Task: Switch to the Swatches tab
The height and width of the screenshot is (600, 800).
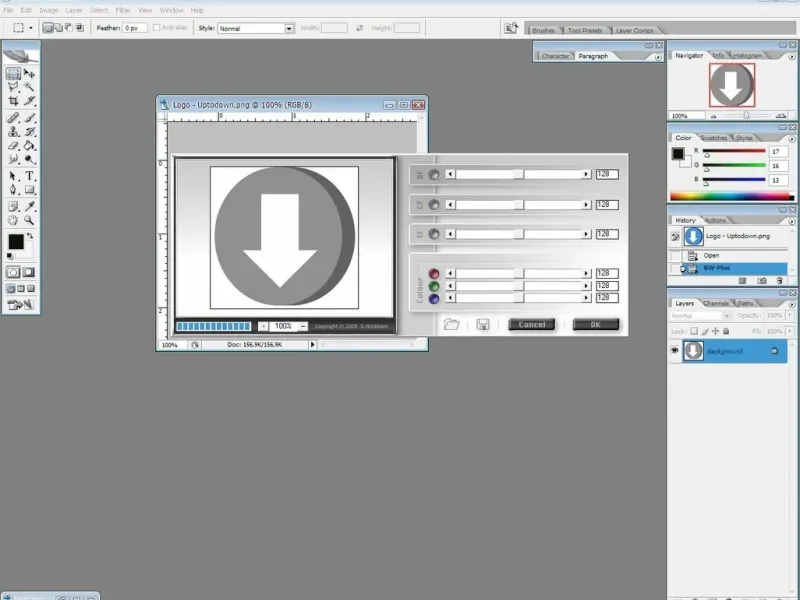Action: coord(713,138)
